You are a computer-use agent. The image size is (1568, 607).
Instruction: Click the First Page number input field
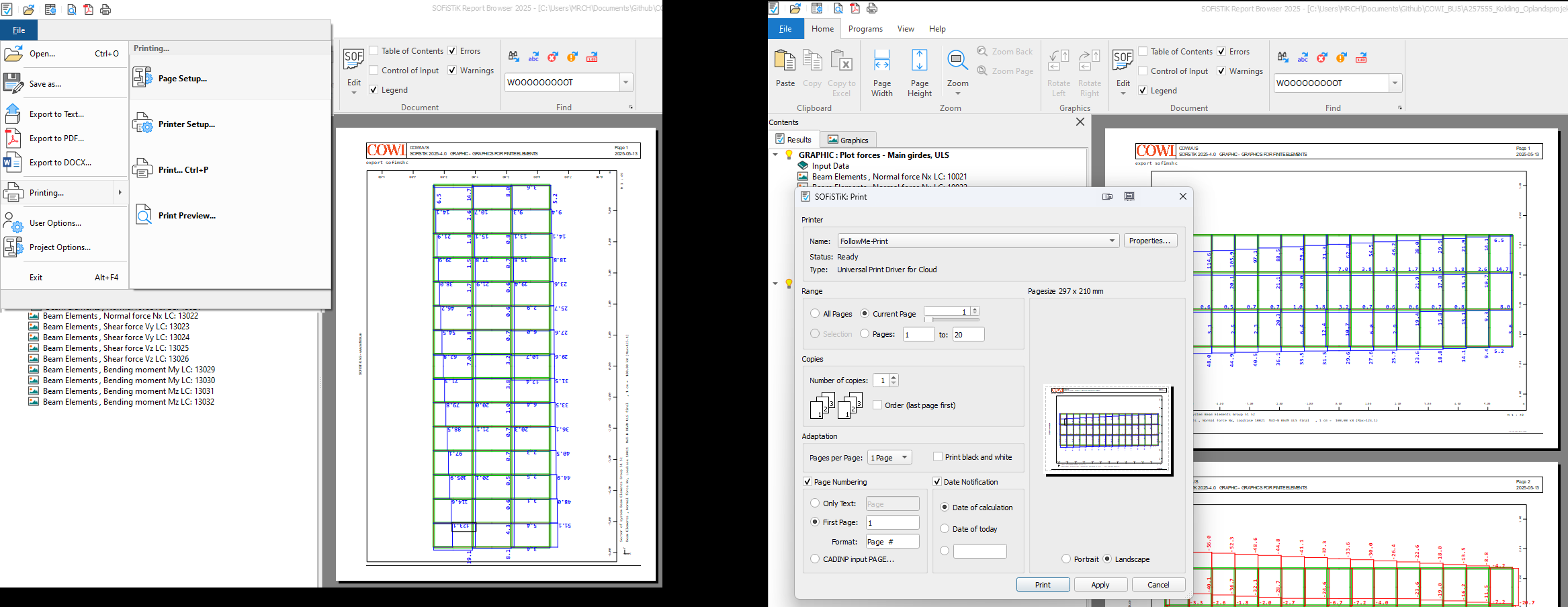pyautogui.click(x=892, y=522)
